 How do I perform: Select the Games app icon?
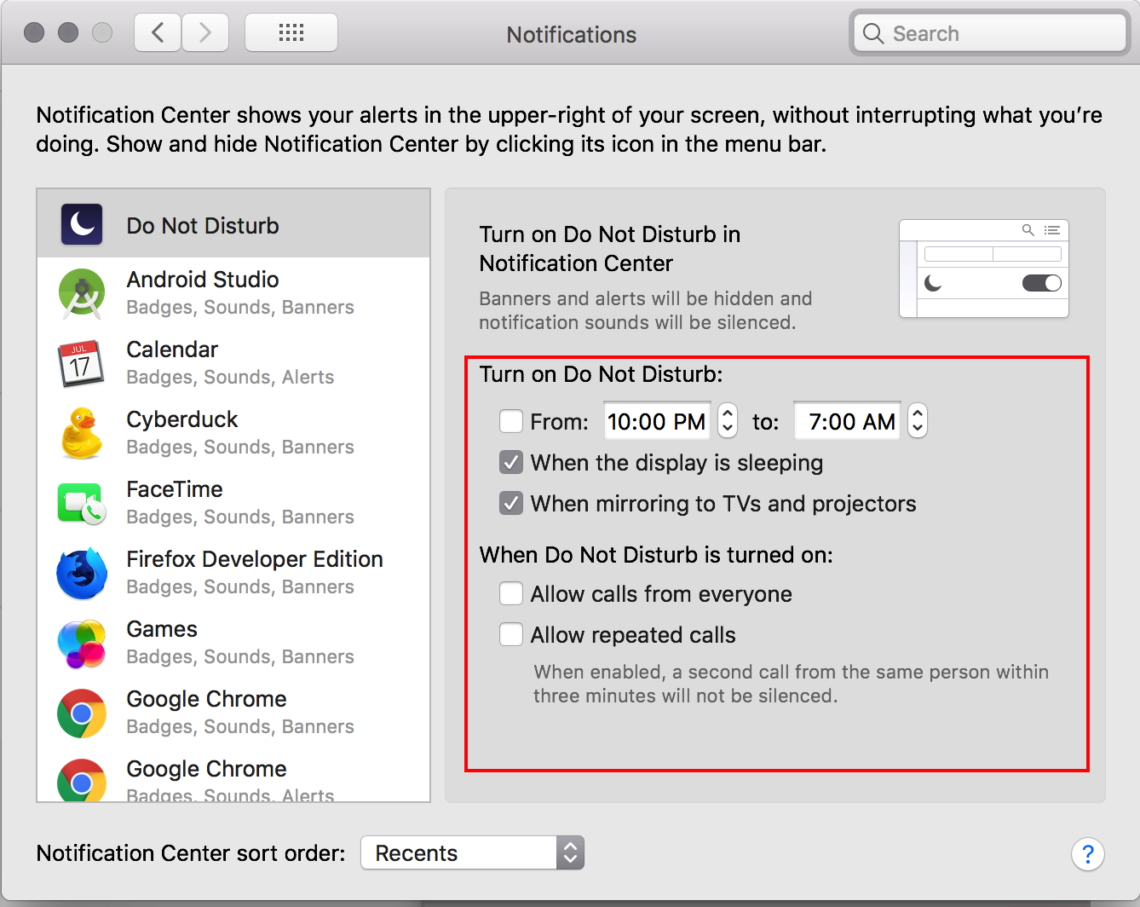81,642
